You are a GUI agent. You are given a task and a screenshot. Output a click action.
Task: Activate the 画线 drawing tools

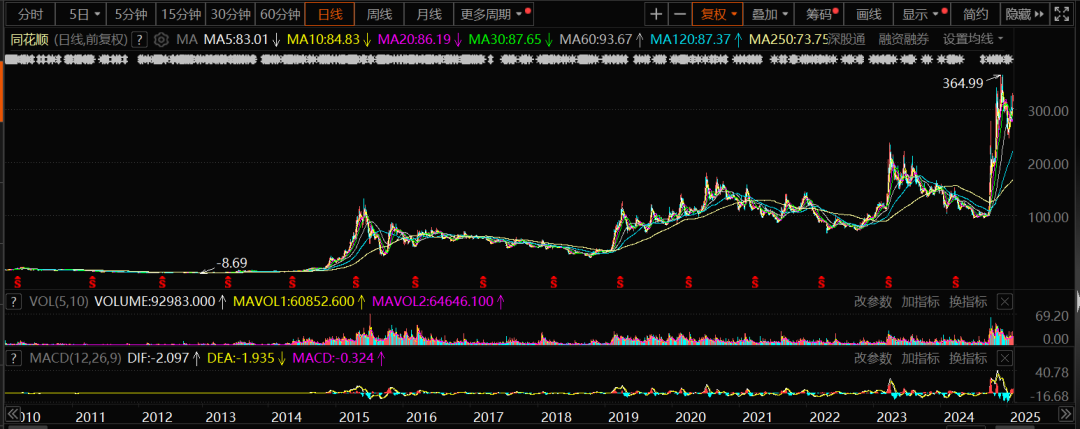[868, 14]
